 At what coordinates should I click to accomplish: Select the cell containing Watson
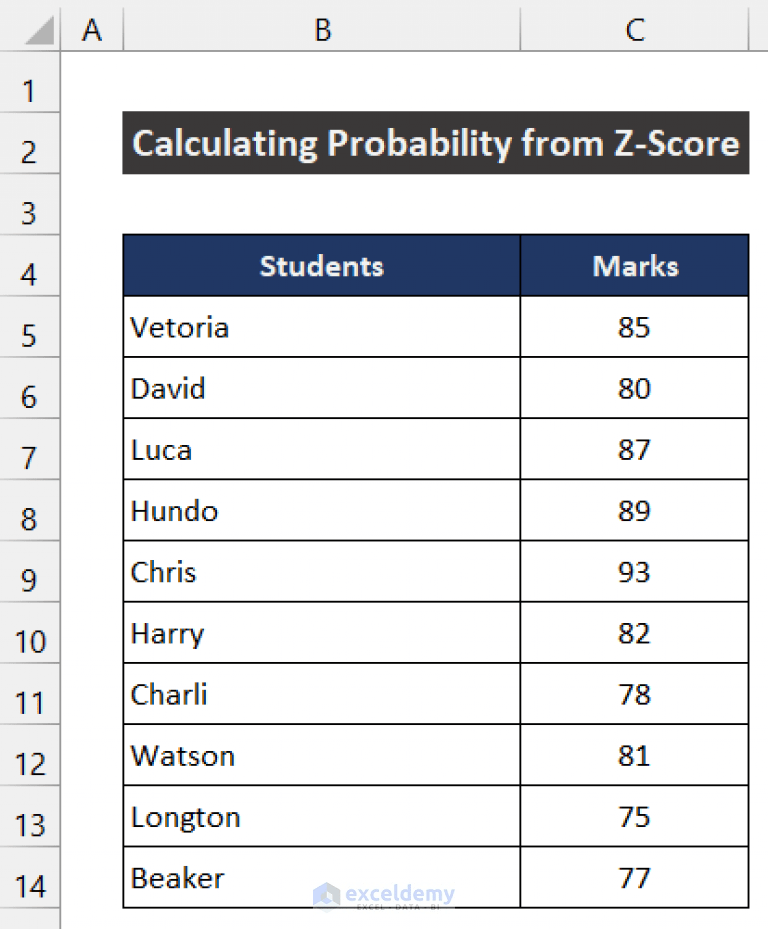pos(321,755)
